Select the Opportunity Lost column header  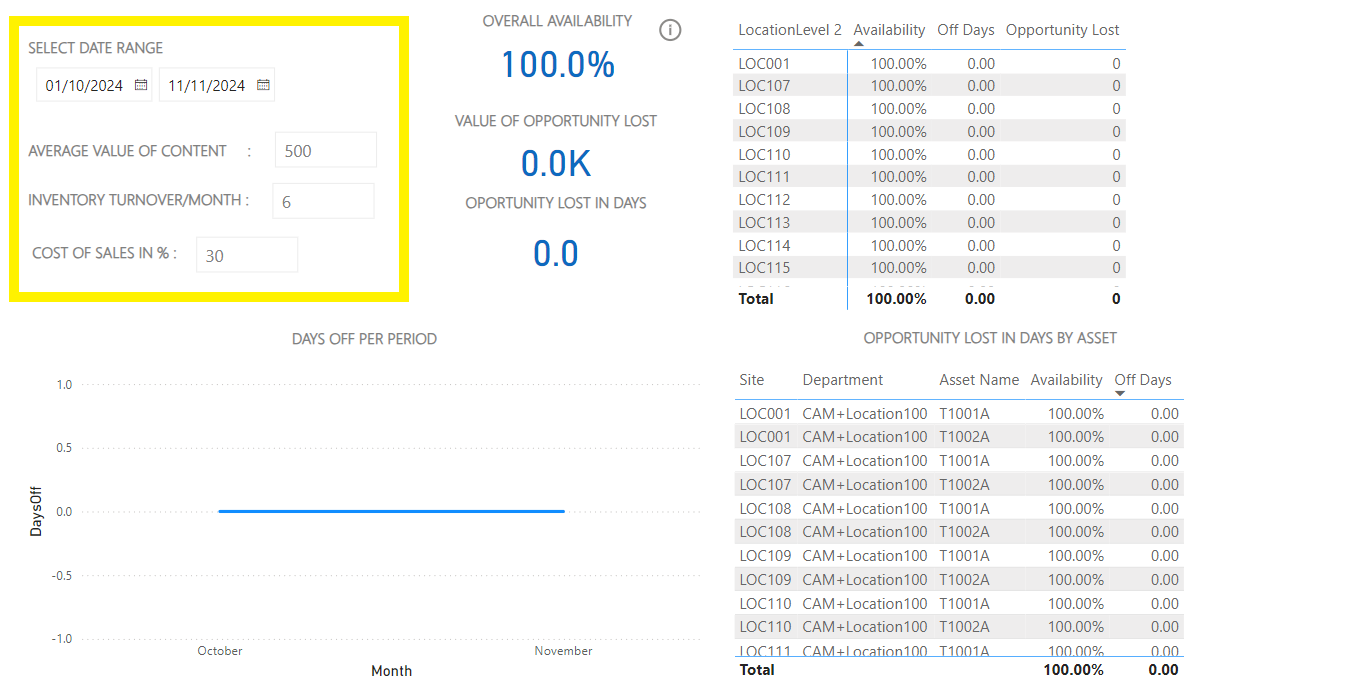tap(1062, 30)
